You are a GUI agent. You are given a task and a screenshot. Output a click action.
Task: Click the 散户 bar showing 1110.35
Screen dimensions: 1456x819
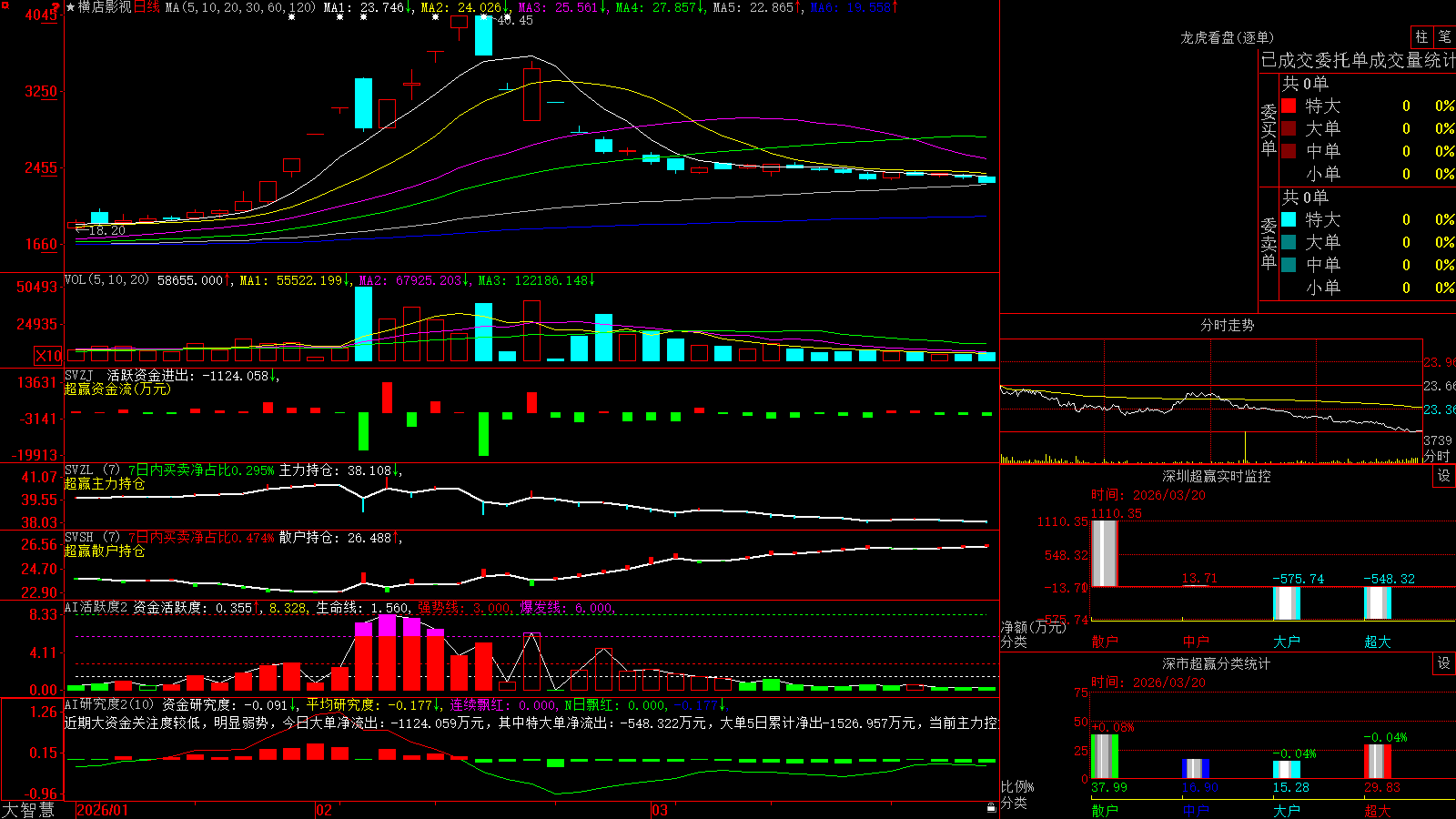click(x=1104, y=553)
